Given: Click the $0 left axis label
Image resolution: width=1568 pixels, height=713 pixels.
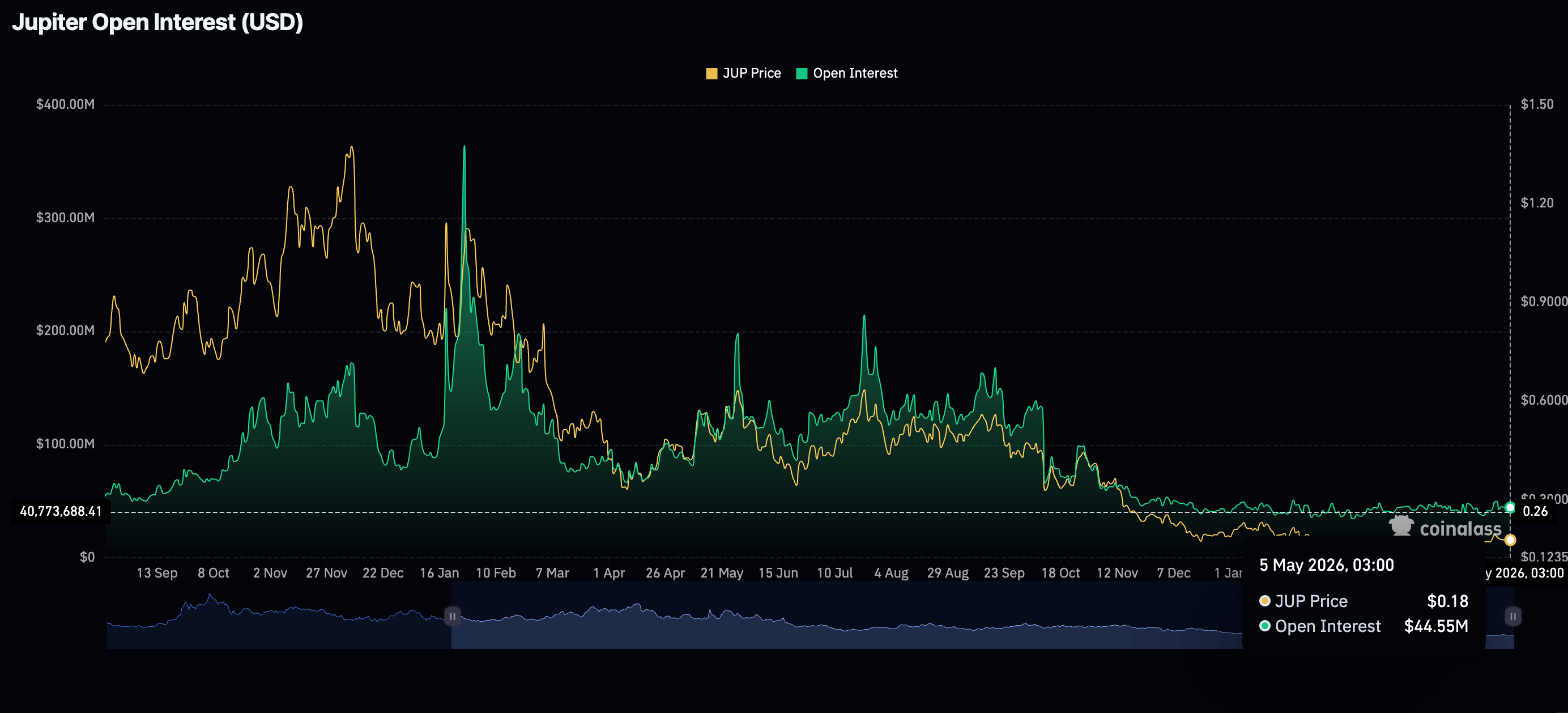Looking at the screenshot, I should [87, 557].
